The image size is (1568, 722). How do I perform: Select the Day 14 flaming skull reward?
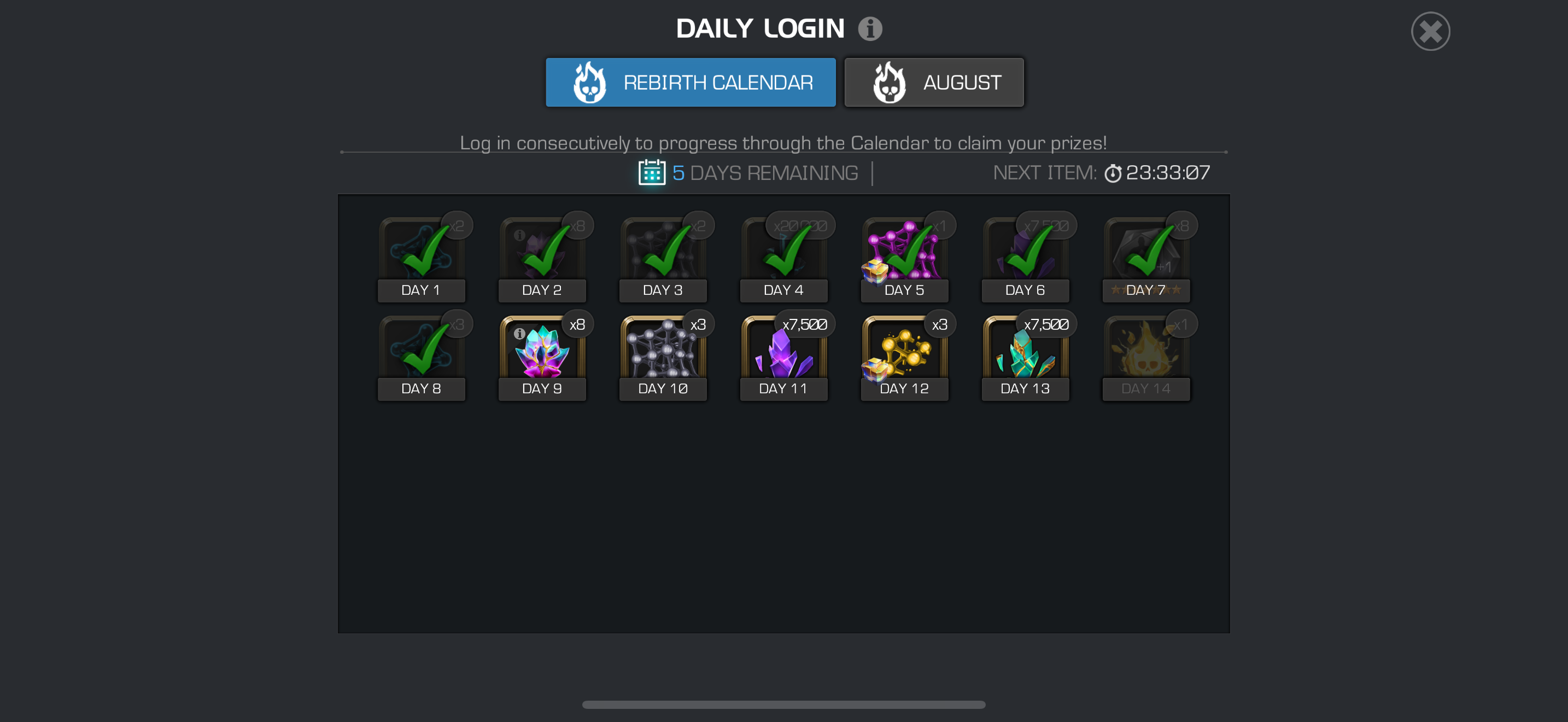(1145, 351)
